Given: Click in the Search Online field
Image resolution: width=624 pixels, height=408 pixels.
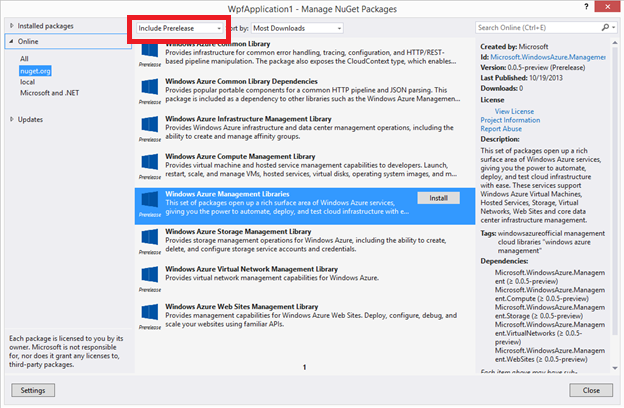Looking at the screenshot, I should tap(538, 27).
